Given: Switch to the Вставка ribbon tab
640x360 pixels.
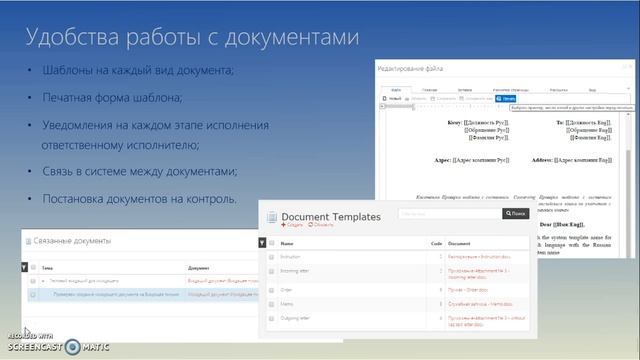Looking at the screenshot, I should click(x=464, y=90).
